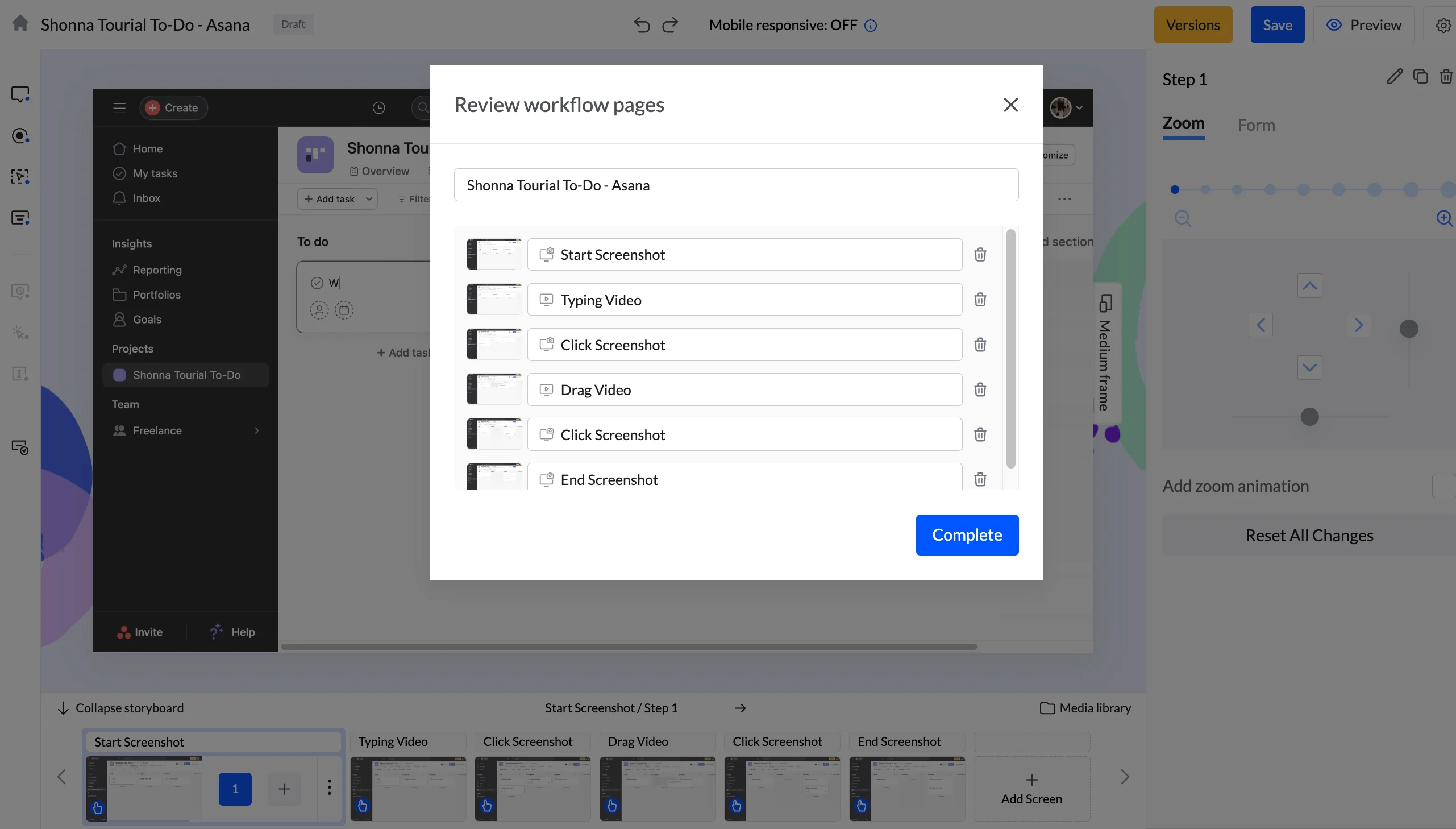Pan zoom view down
This screenshot has width=1456, height=829.
(x=1309, y=367)
